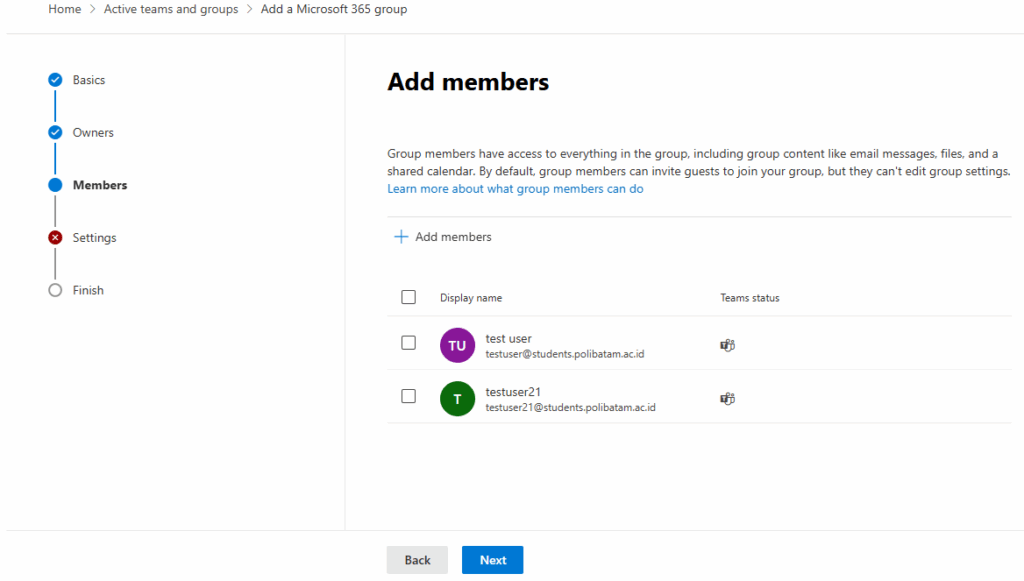Click Teams status icon for test user
The width and height of the screenshot is (1024, 581).
pyautogui.click(x=728, y=346)
